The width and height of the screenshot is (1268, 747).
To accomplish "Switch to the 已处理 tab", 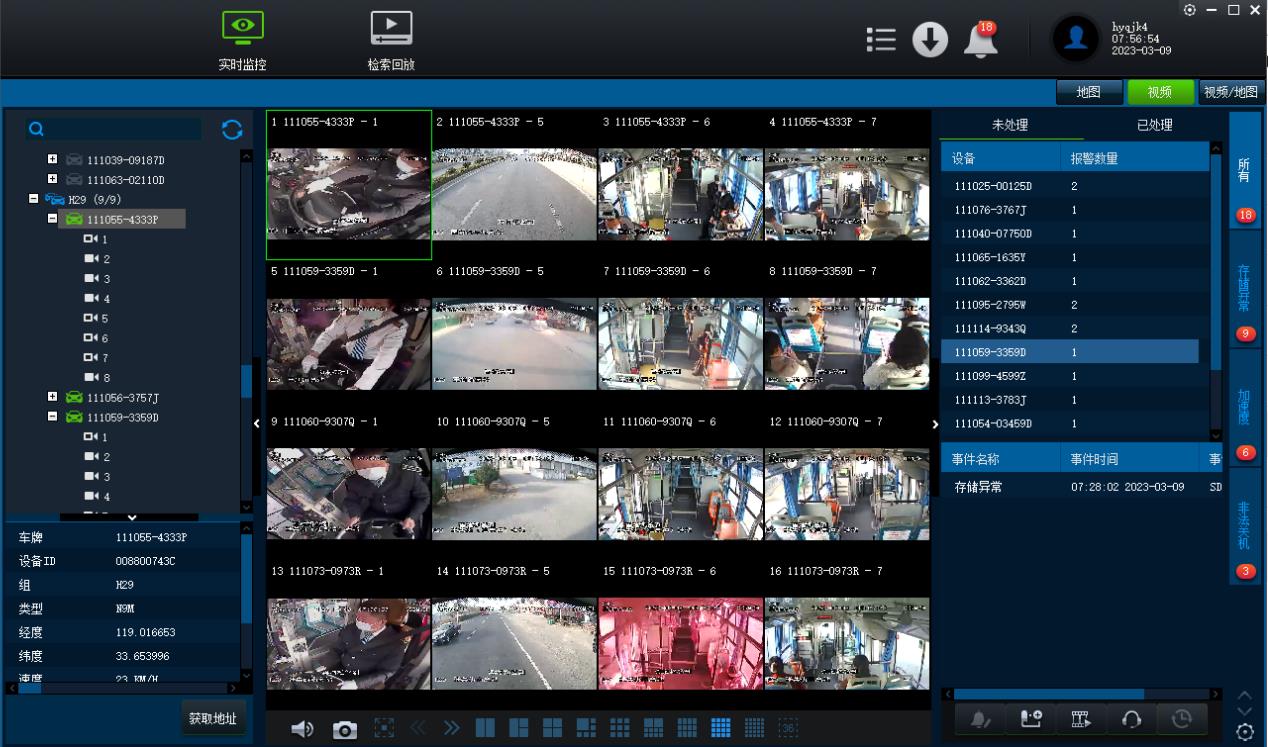I will click(1154, 125).
